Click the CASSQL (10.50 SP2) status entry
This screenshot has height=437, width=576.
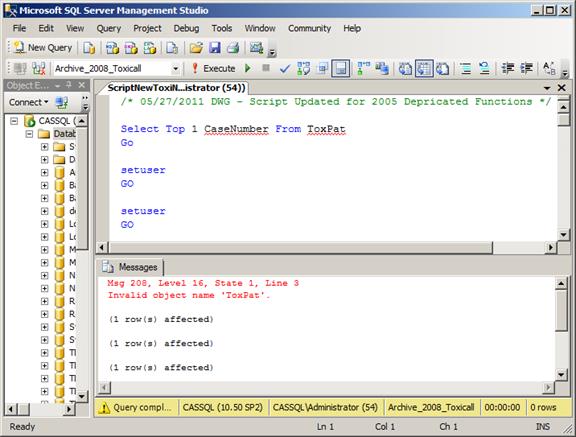223,407
